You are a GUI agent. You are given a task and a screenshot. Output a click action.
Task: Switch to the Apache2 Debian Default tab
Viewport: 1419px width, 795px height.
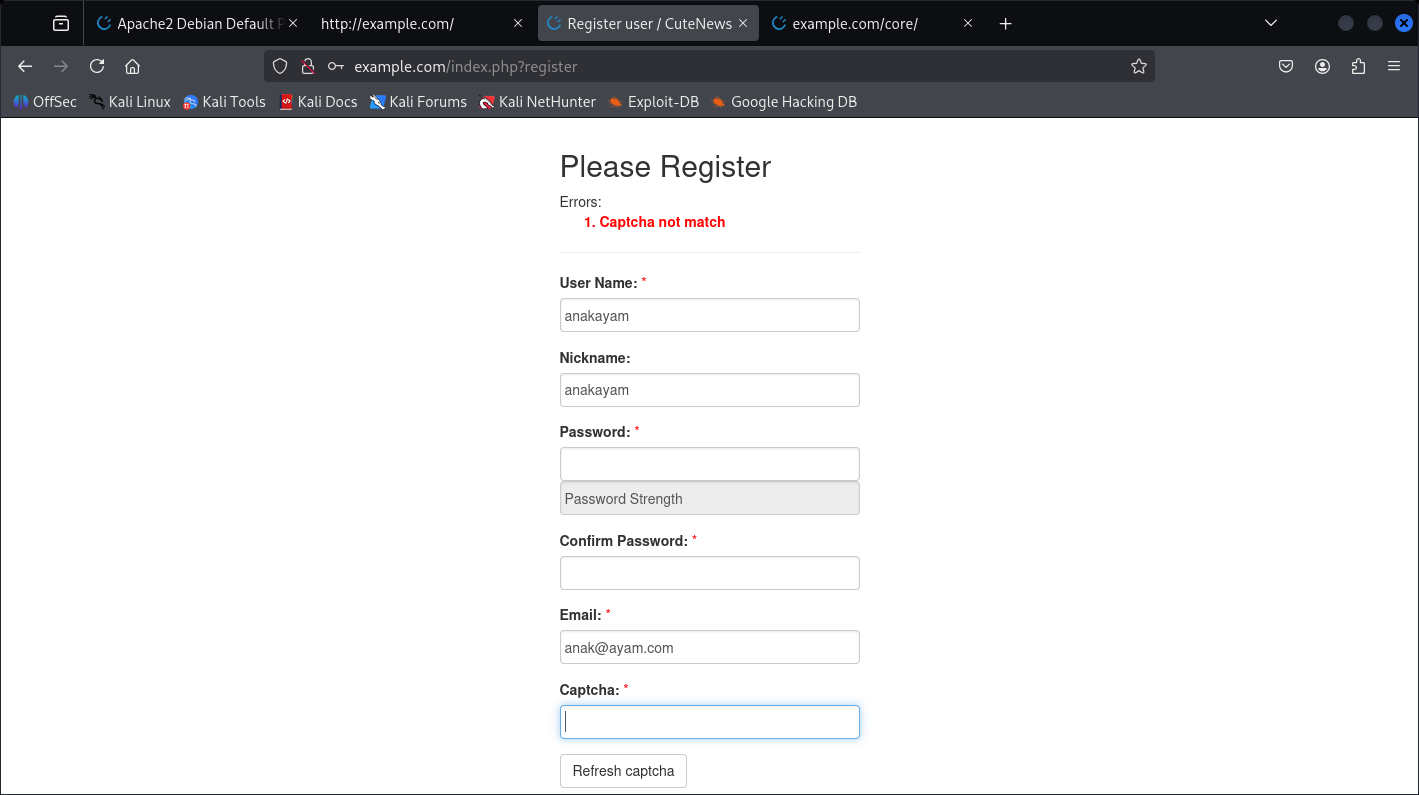click(196, 23)
